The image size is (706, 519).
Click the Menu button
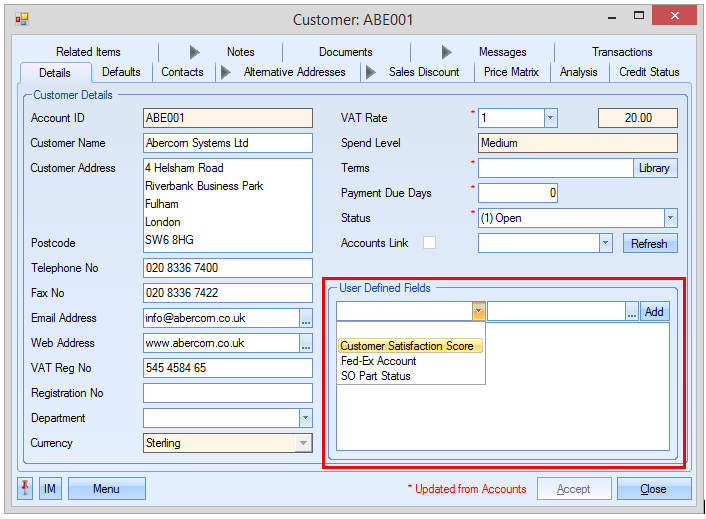[x=106, y=489]
